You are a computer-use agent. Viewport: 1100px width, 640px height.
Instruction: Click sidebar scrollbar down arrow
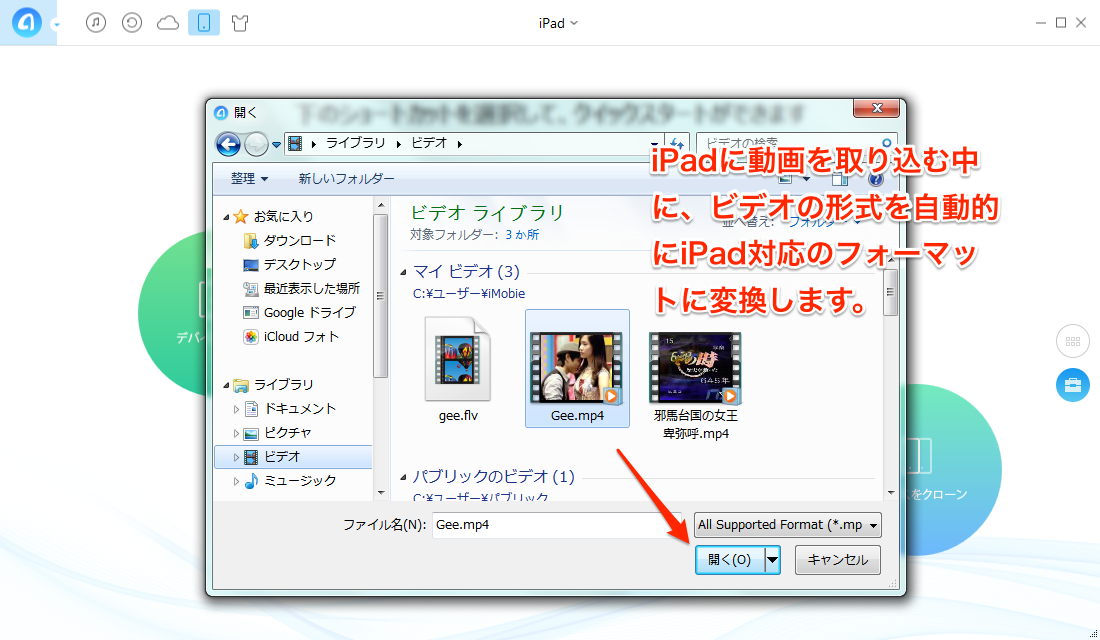point(381,493)
